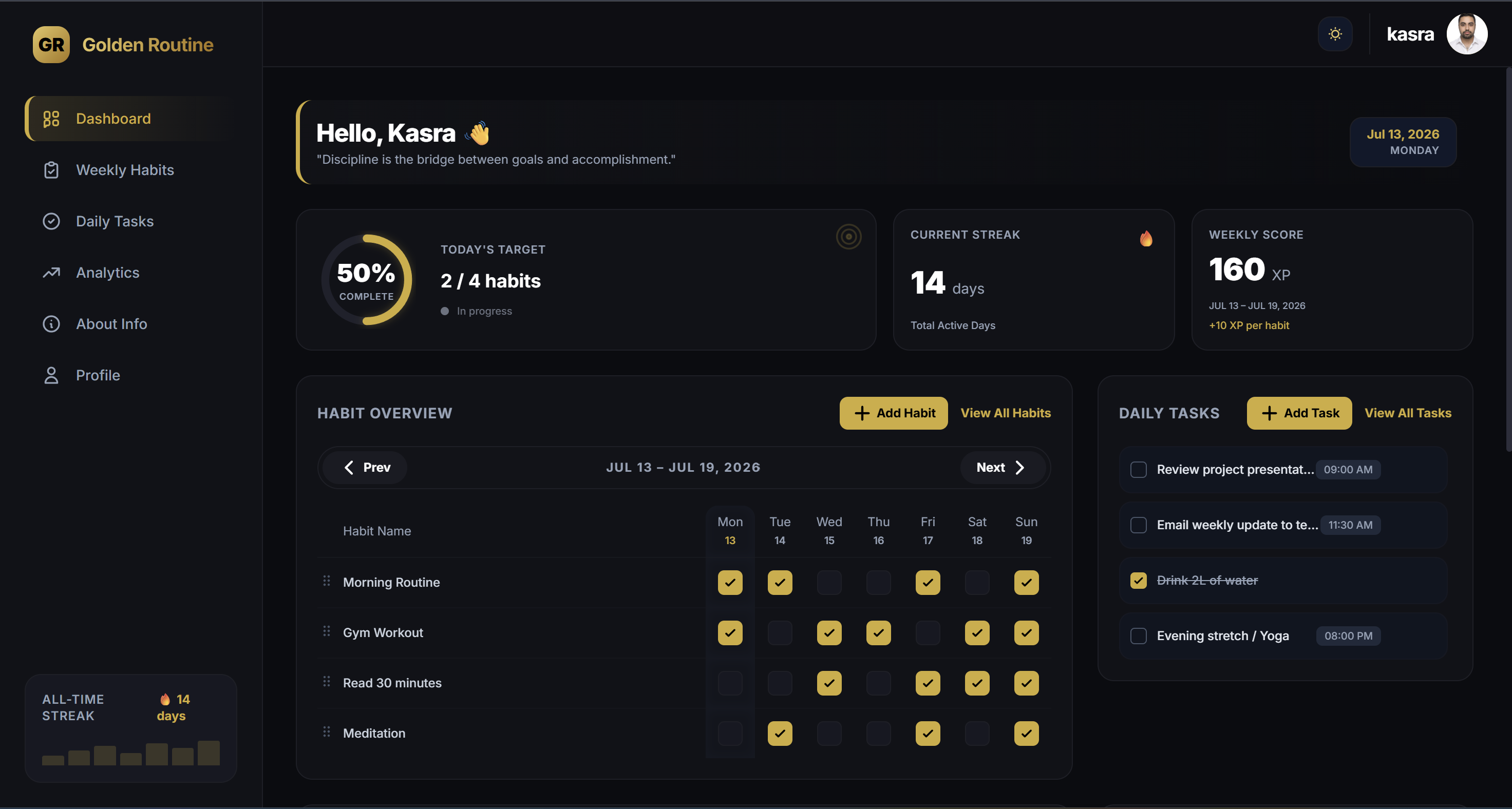Click the Wed 15 column header
This screenshot has height=809, width=1512.
[x=829, y=531]
